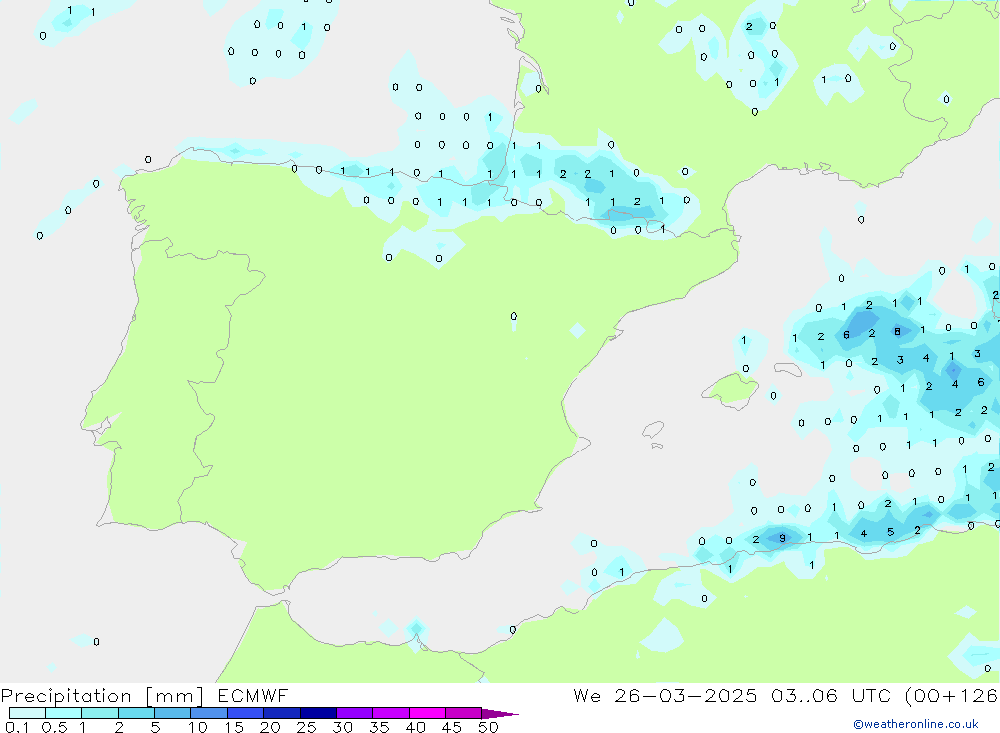Click the '25' legend scale label

point(306,727)
